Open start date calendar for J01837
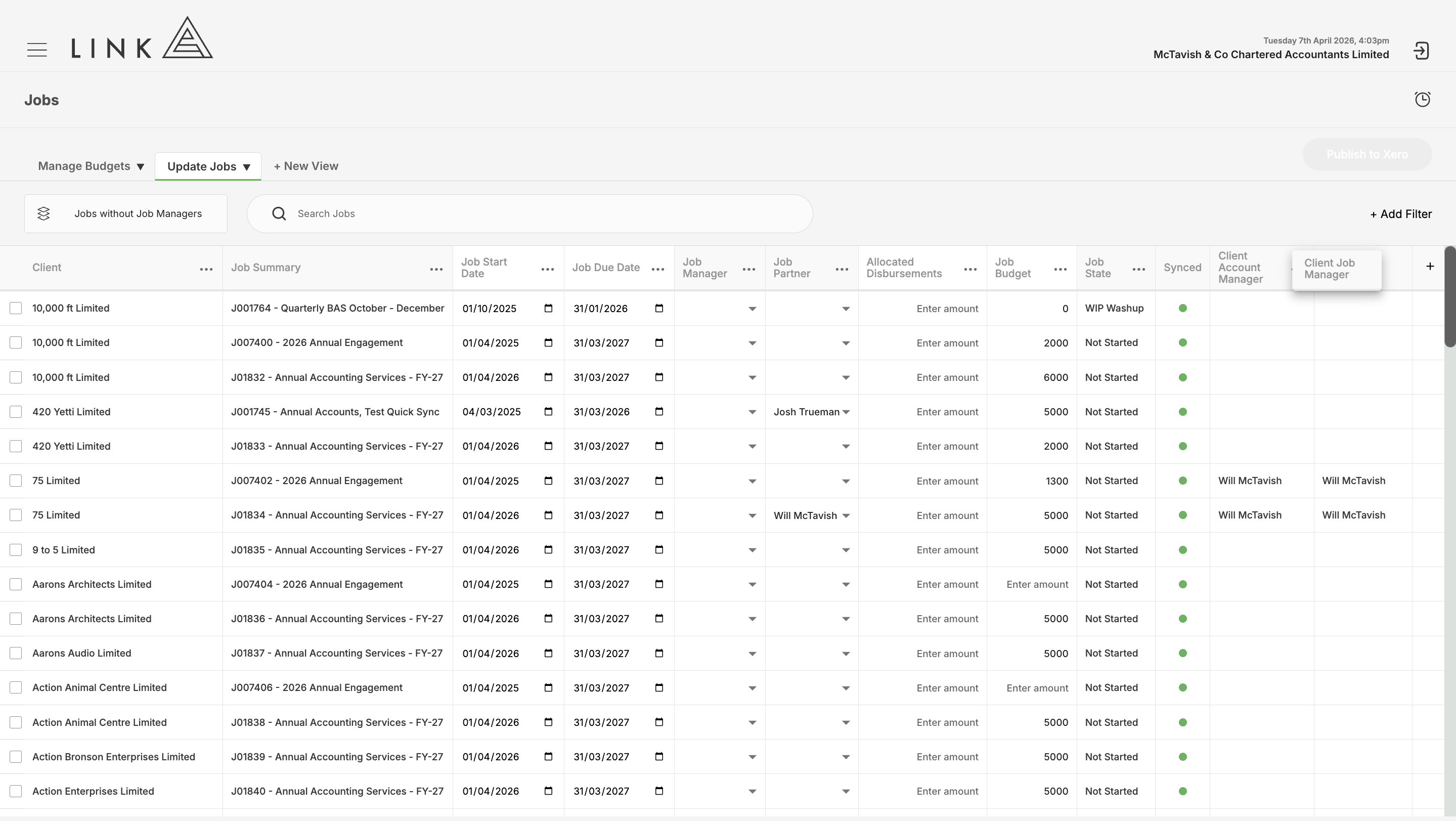 point(548,653)
